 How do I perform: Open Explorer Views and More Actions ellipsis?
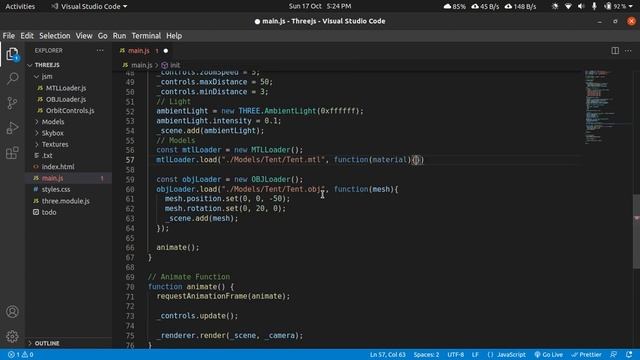coord(100,51)
